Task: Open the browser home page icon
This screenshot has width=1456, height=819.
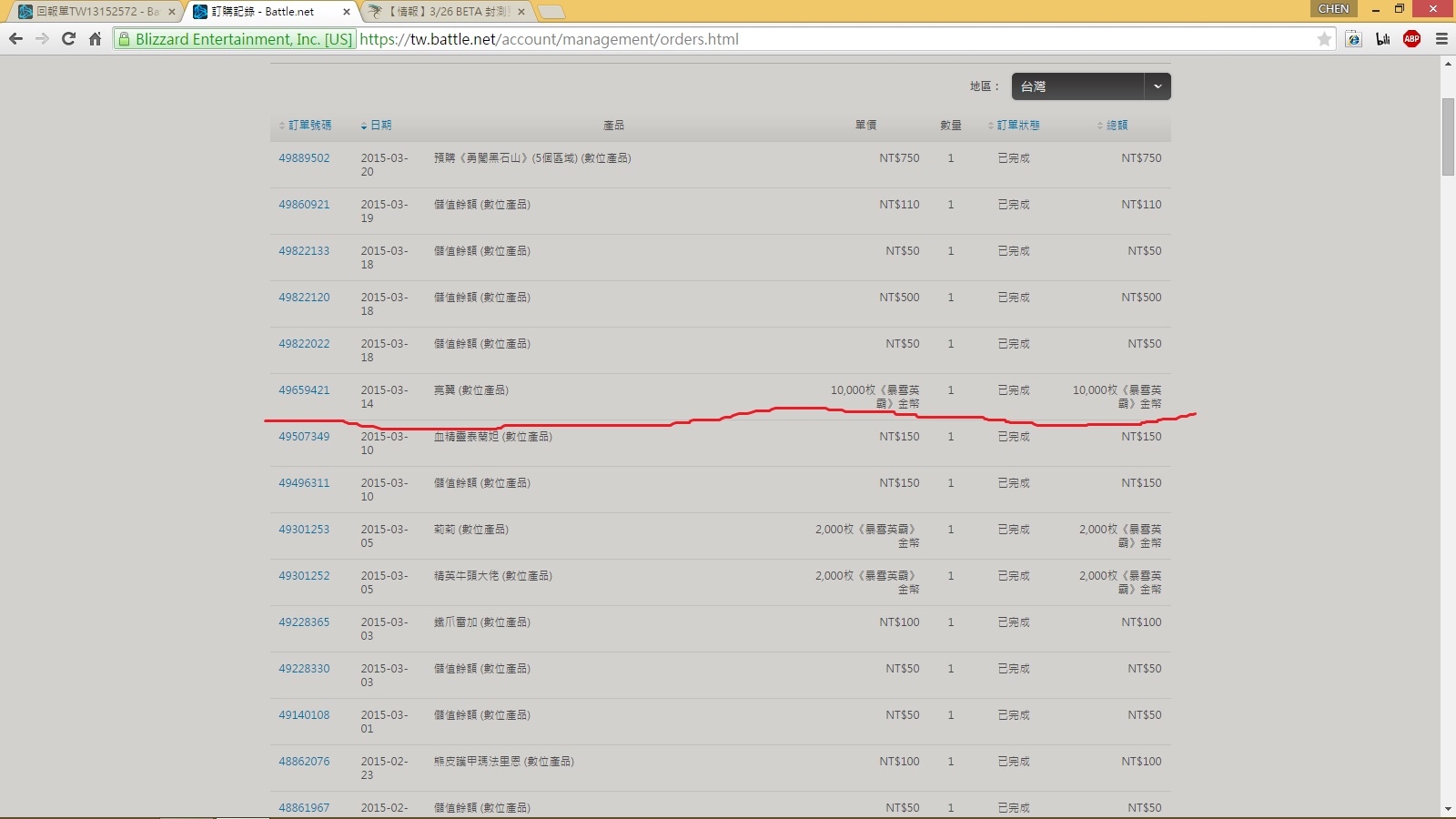Action: (95, 39)
